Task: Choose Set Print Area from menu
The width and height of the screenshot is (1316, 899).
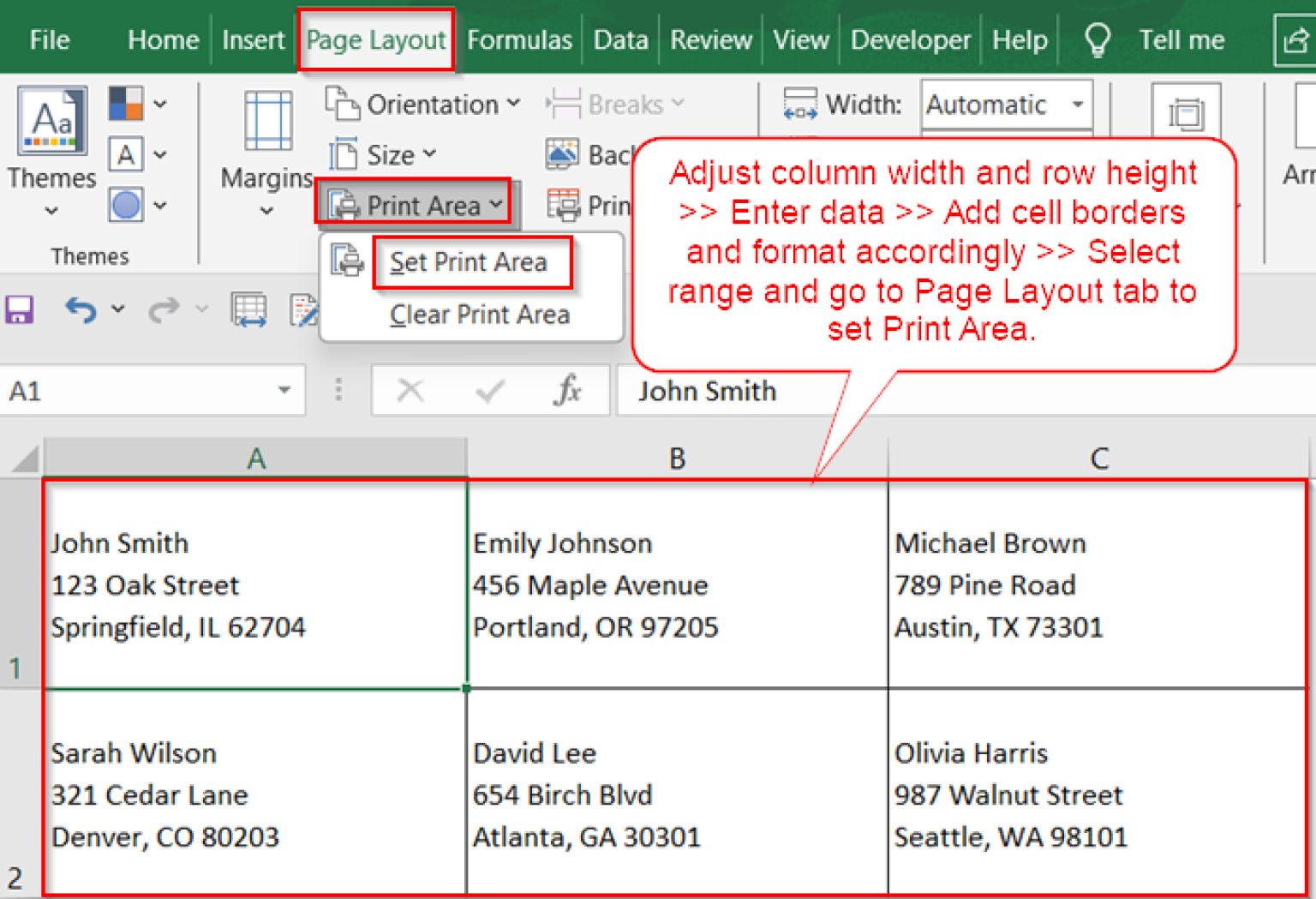Action: 468,262
